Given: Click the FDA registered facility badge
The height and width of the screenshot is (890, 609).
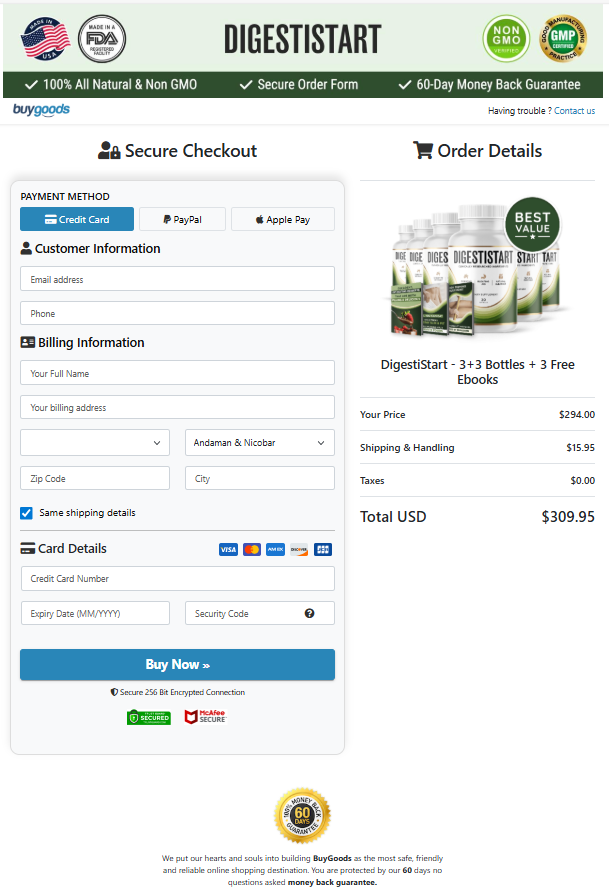Looking at the screenshot, I should (x=101, y=38).
